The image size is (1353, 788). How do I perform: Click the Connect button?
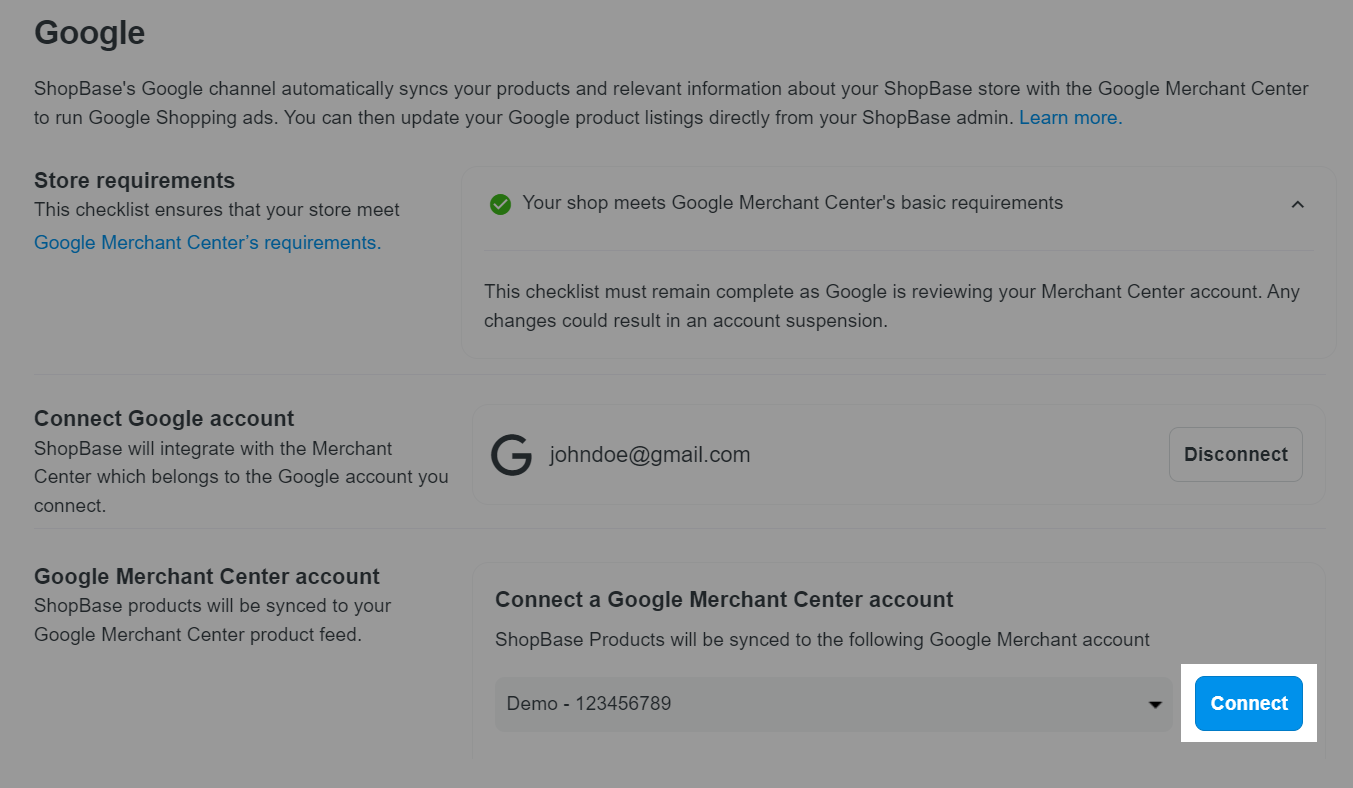[x=1248, y=703]
